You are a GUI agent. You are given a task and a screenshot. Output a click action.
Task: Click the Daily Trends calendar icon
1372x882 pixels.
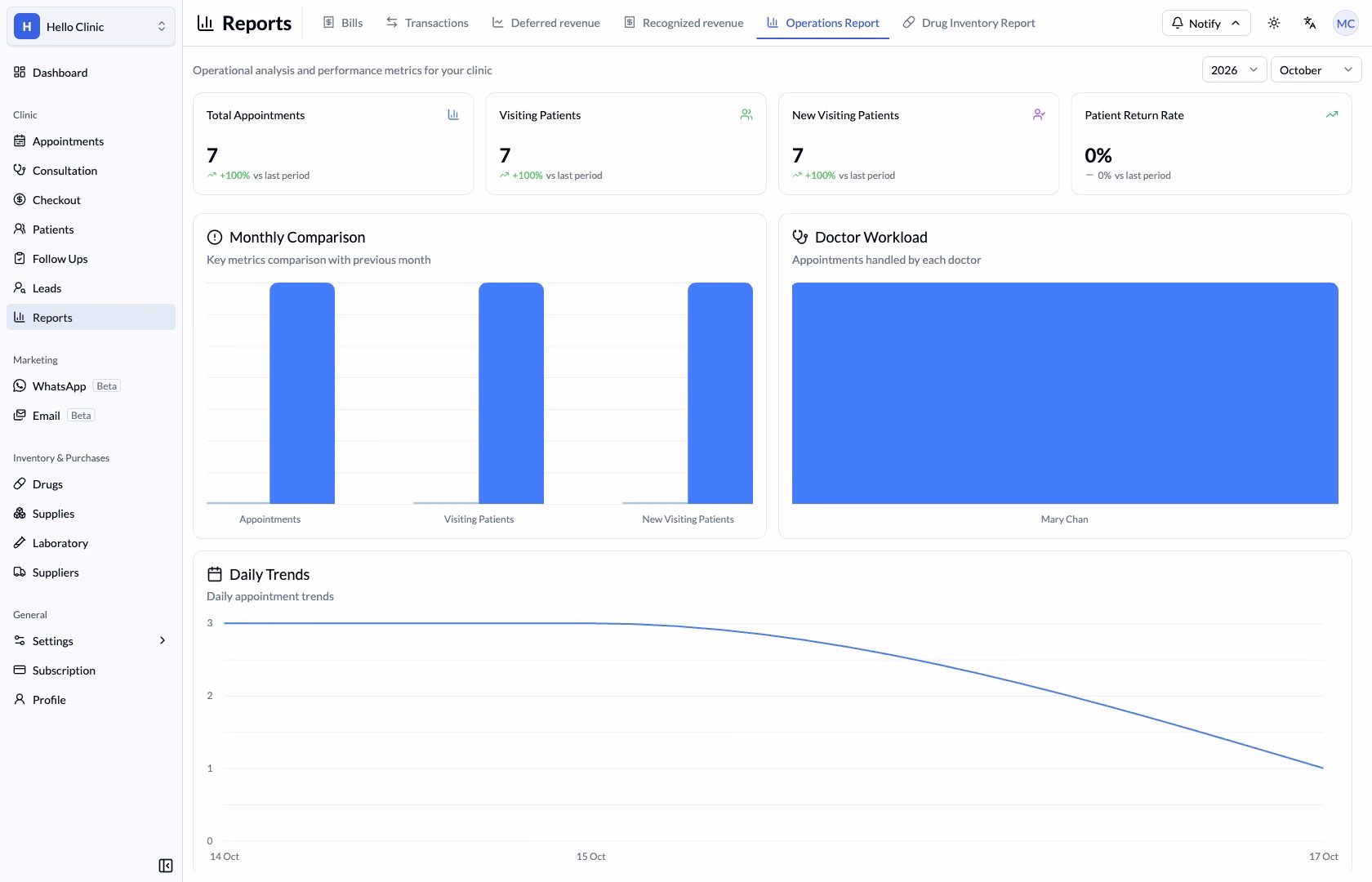coord(215,574)
